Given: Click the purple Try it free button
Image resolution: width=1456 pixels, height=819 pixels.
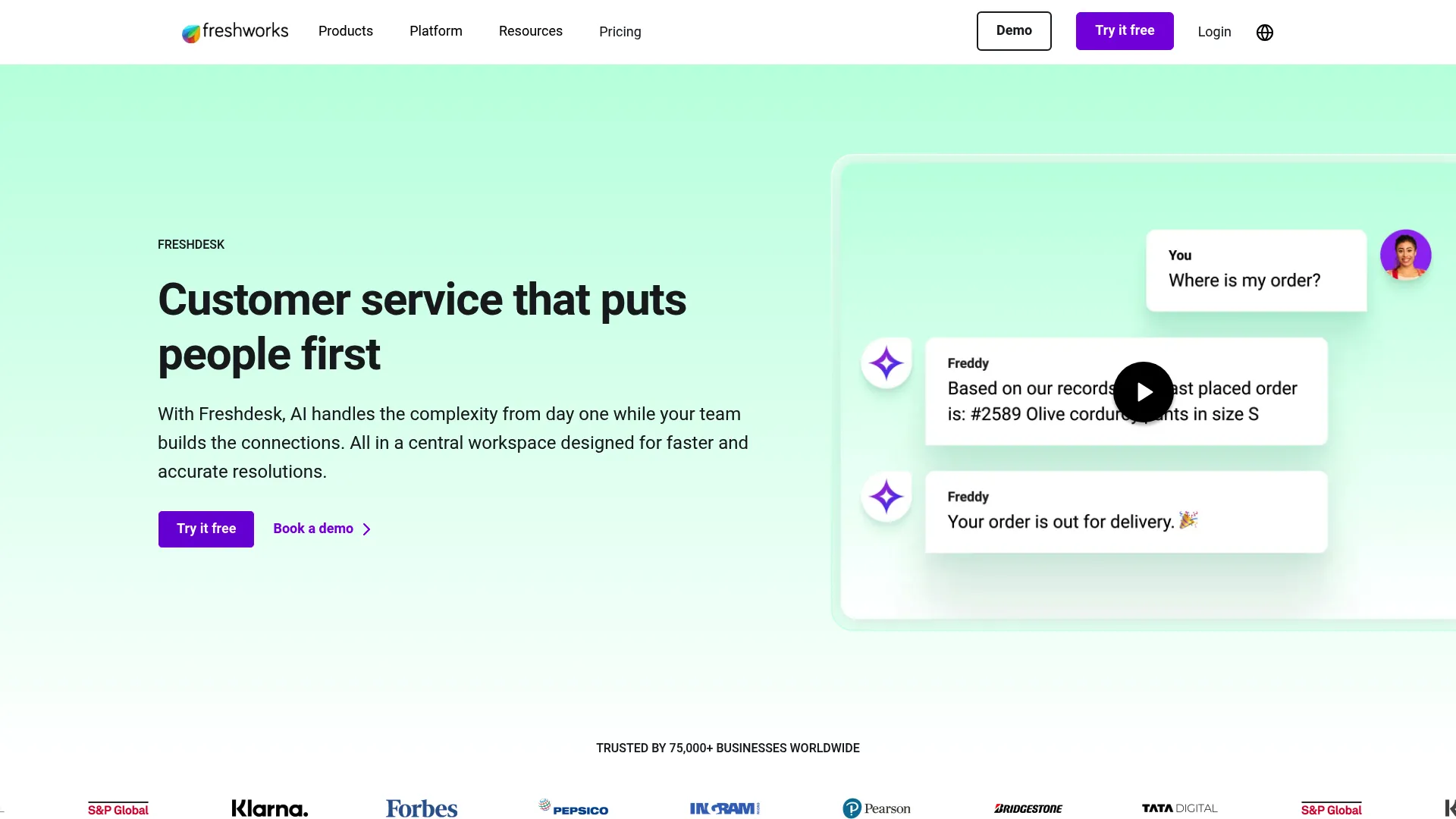Looking at the screenshot, I should coord(1124,30).
